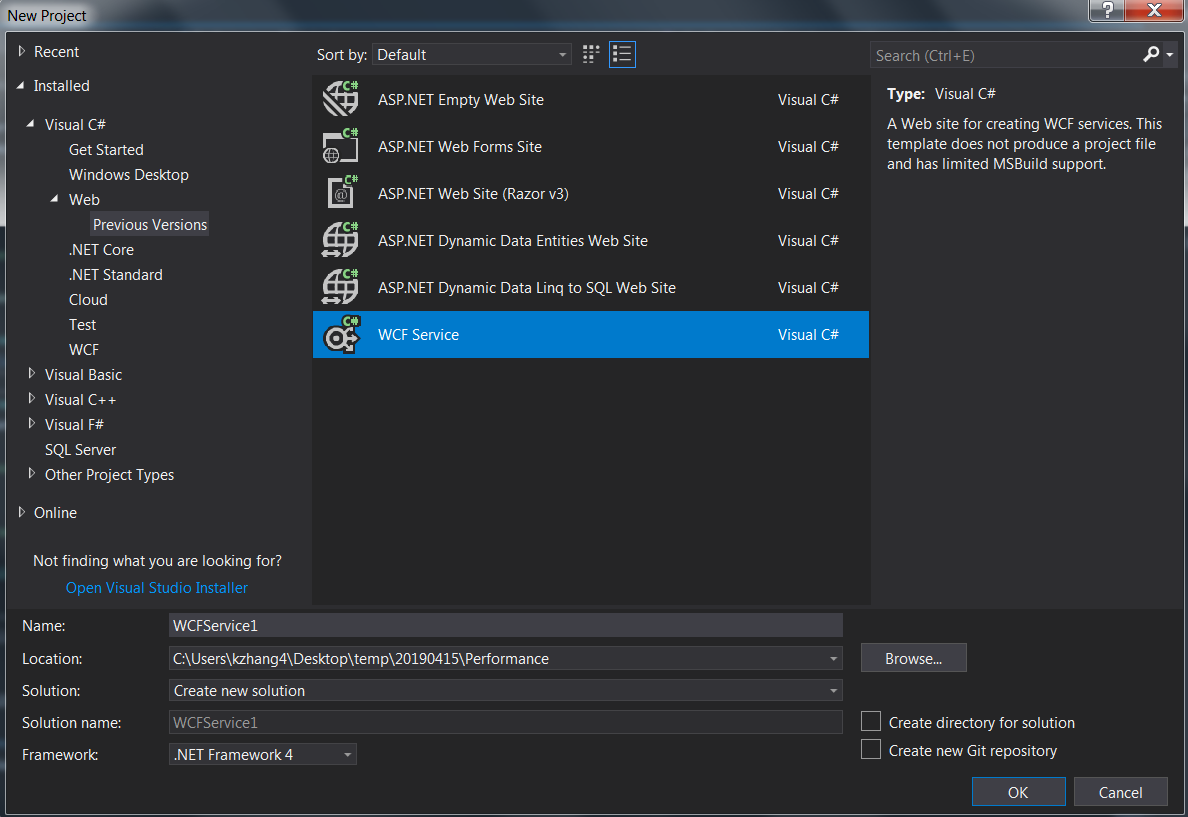Collapse the Web tree node

[55, 199]
